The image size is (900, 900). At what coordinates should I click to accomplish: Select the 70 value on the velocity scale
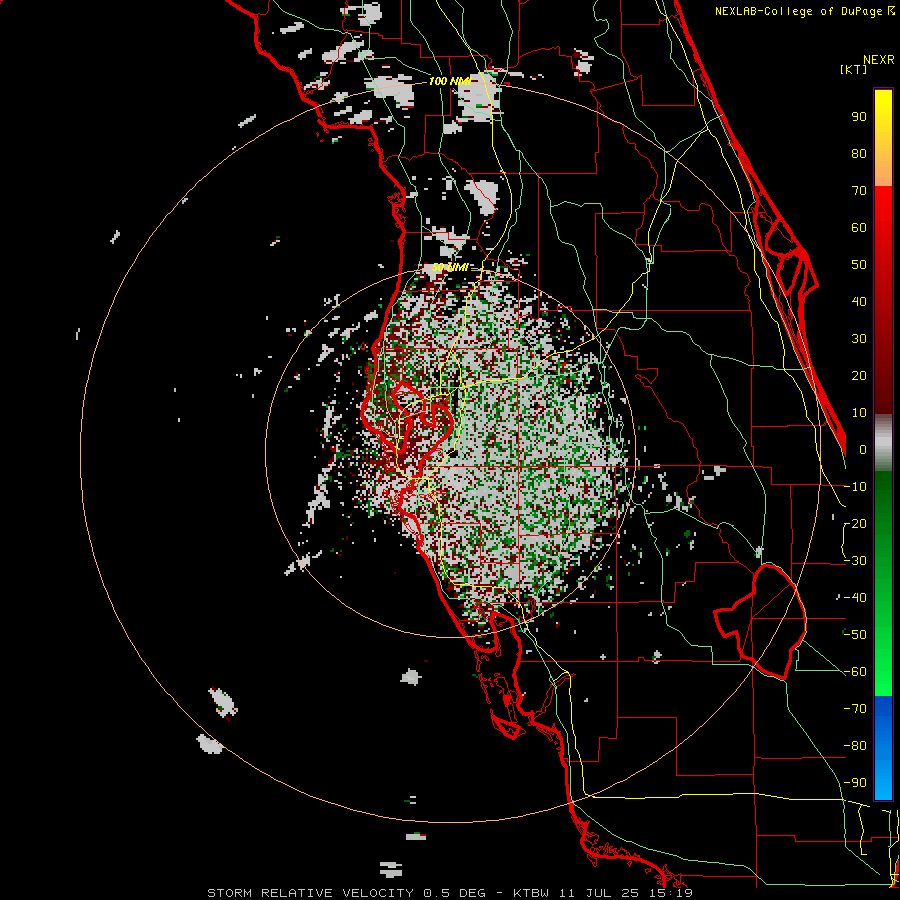coord(859,191)
